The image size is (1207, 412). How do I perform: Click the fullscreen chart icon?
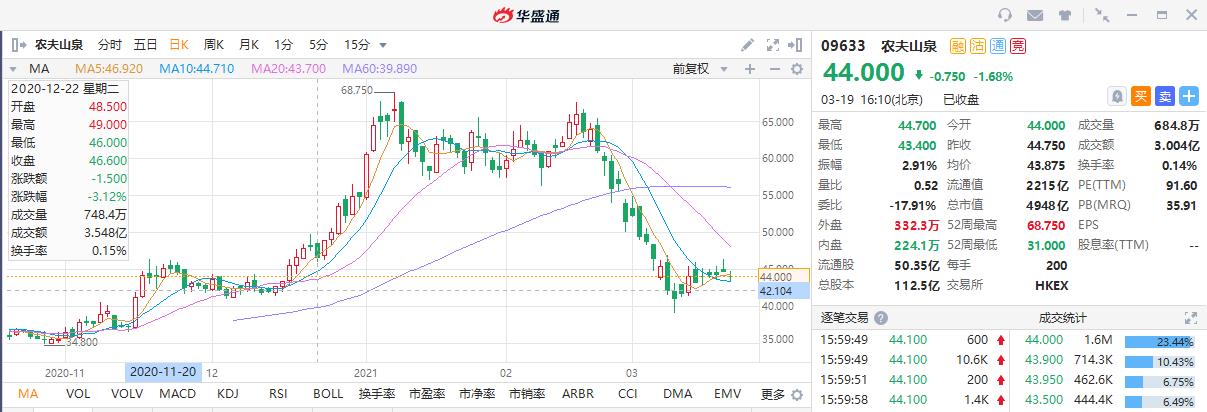point(772,45)
